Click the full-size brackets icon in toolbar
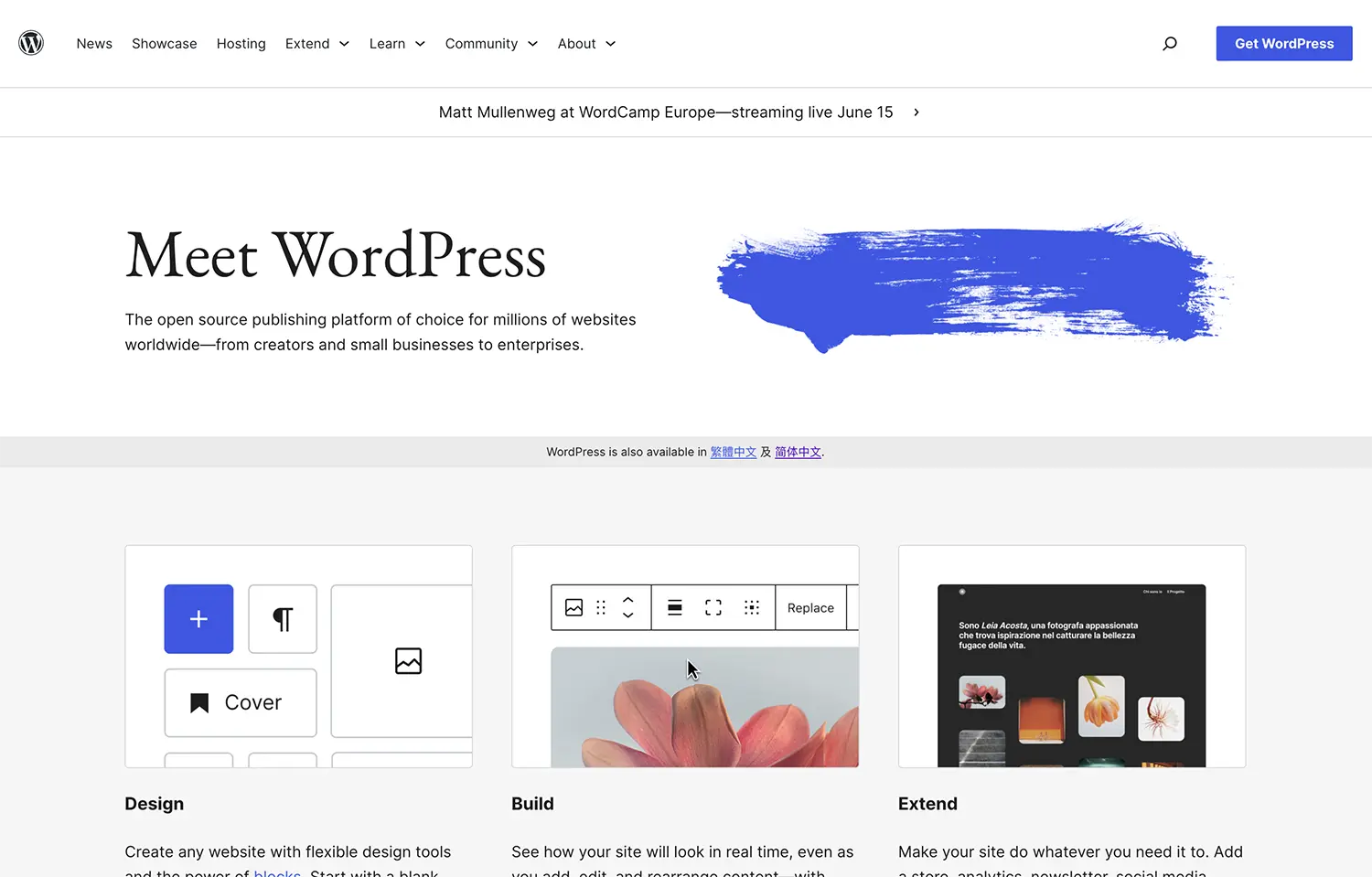This screenshot has width=1372, height=877. click(713, 608)
